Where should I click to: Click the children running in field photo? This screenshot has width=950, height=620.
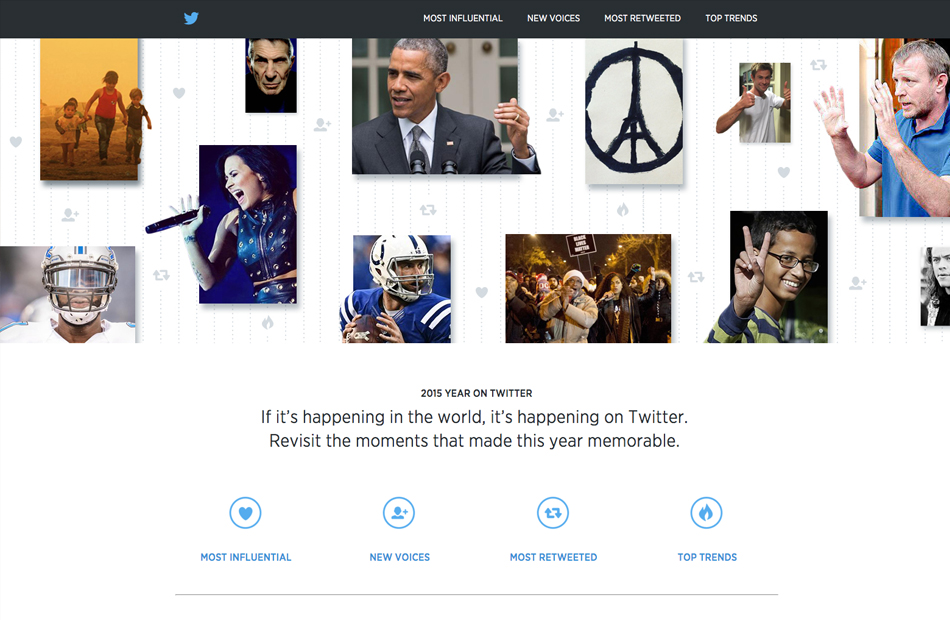[x=89, y=109]
